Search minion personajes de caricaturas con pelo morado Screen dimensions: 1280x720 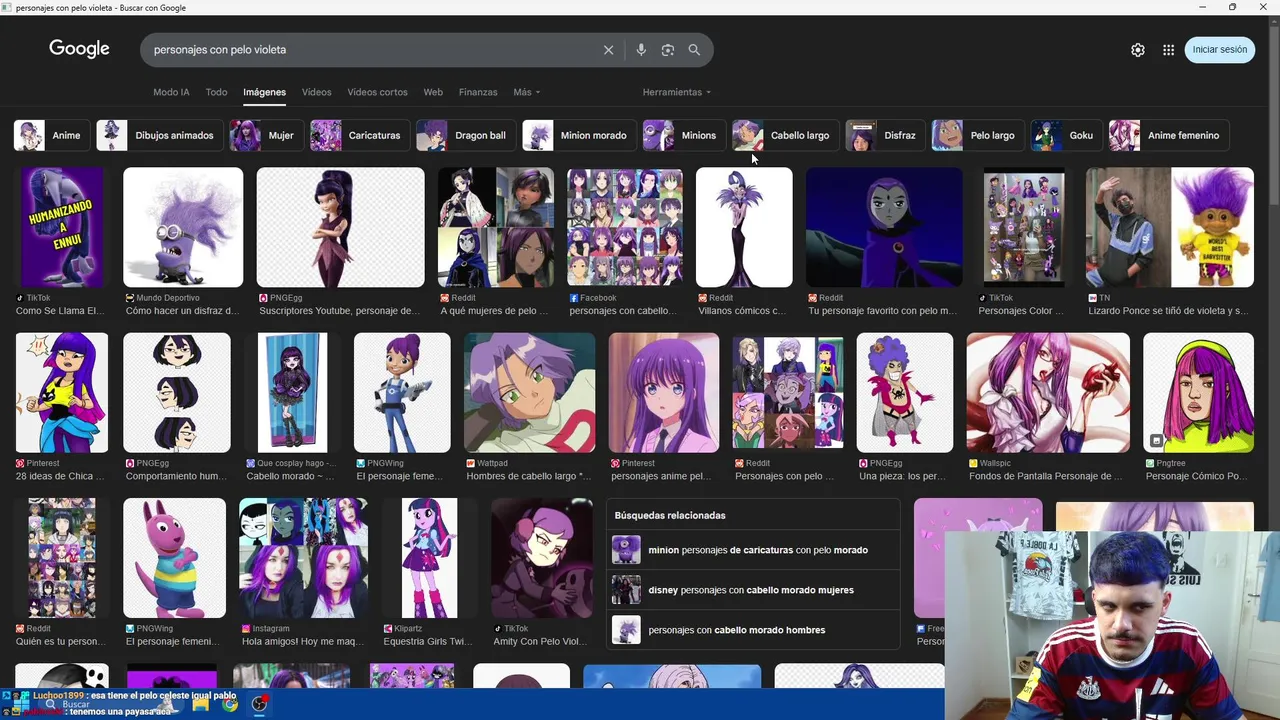[753, 550]
